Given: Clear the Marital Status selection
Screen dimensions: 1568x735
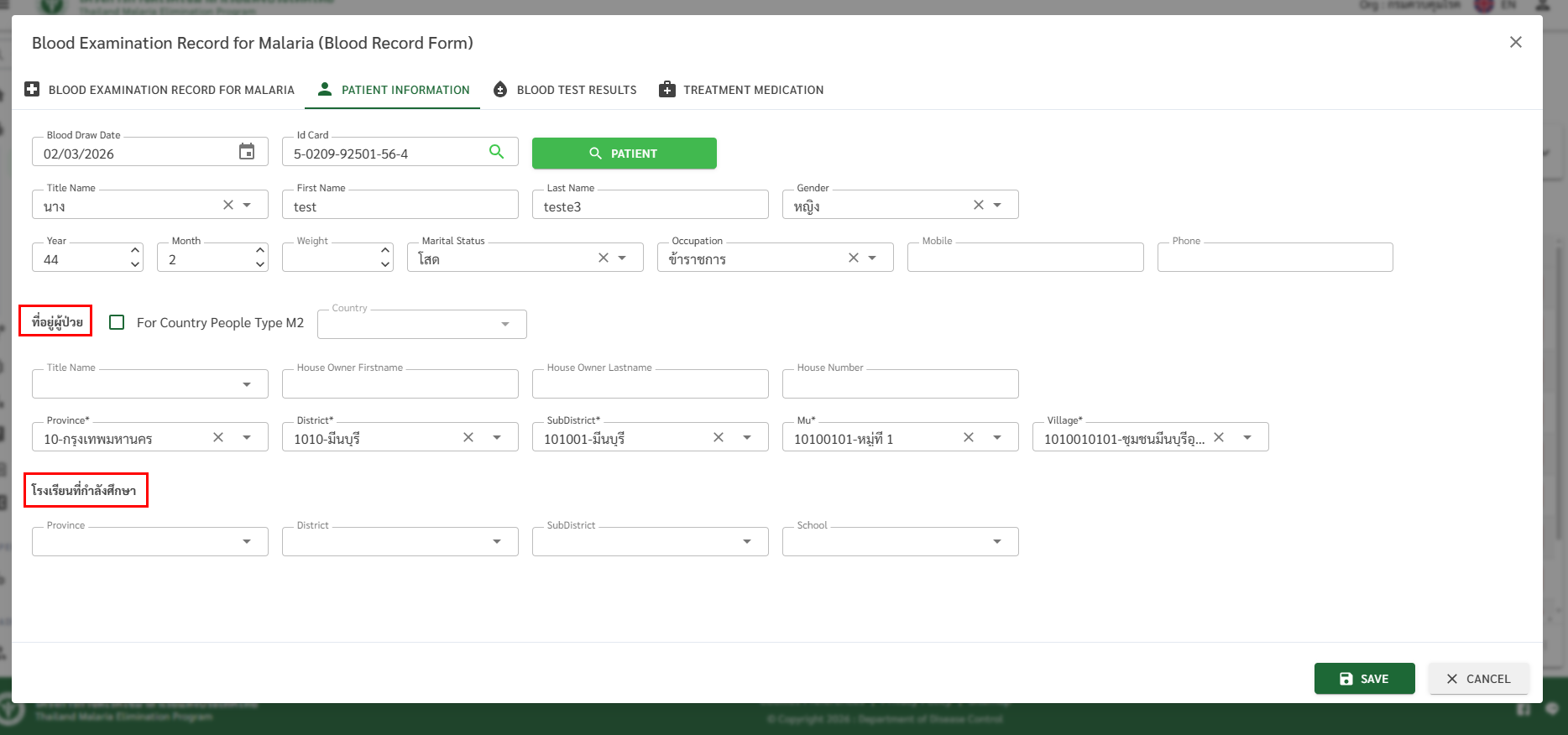Looking at the screenshot, I should click(603, 258).
